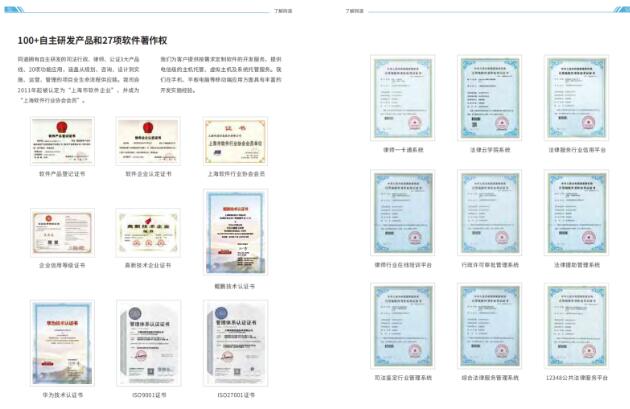Select the 鲲鹏技术认证书 certificate image

(235, 232)
